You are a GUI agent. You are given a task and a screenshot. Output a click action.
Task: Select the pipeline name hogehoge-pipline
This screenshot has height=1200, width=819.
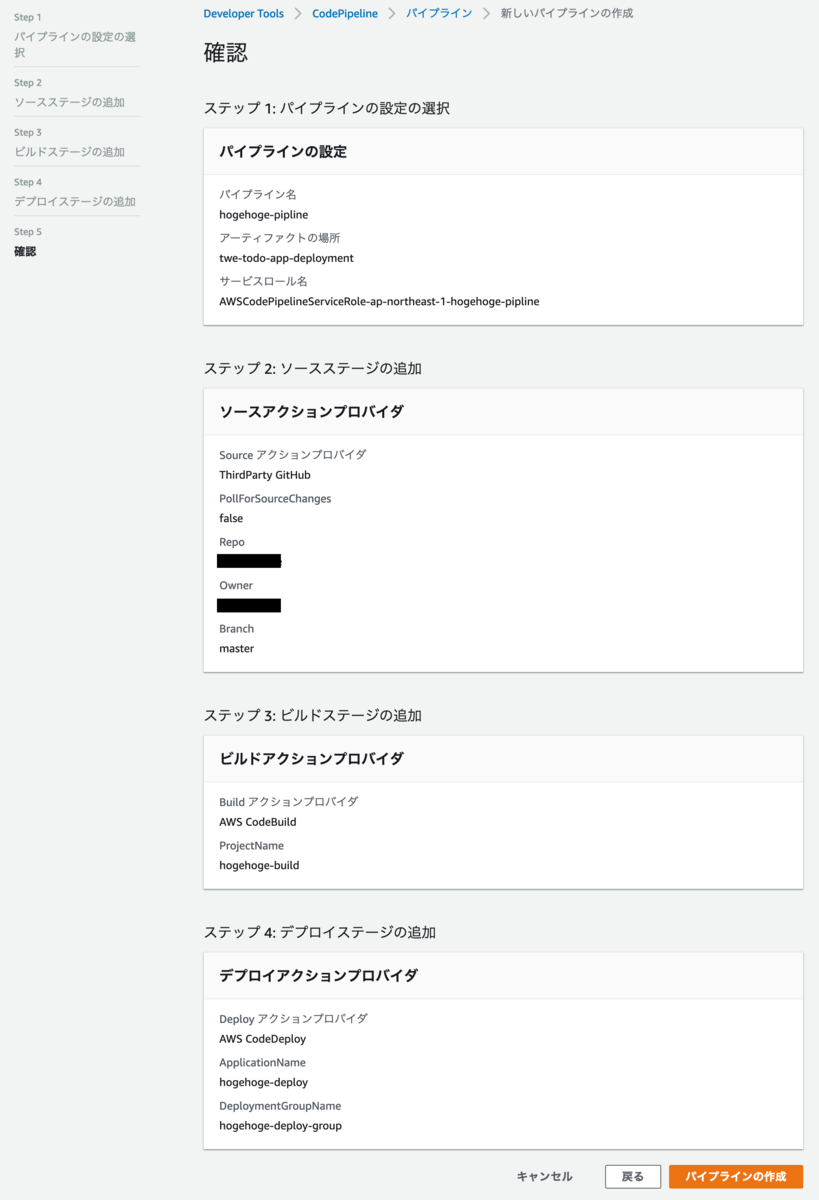(263, 214)
